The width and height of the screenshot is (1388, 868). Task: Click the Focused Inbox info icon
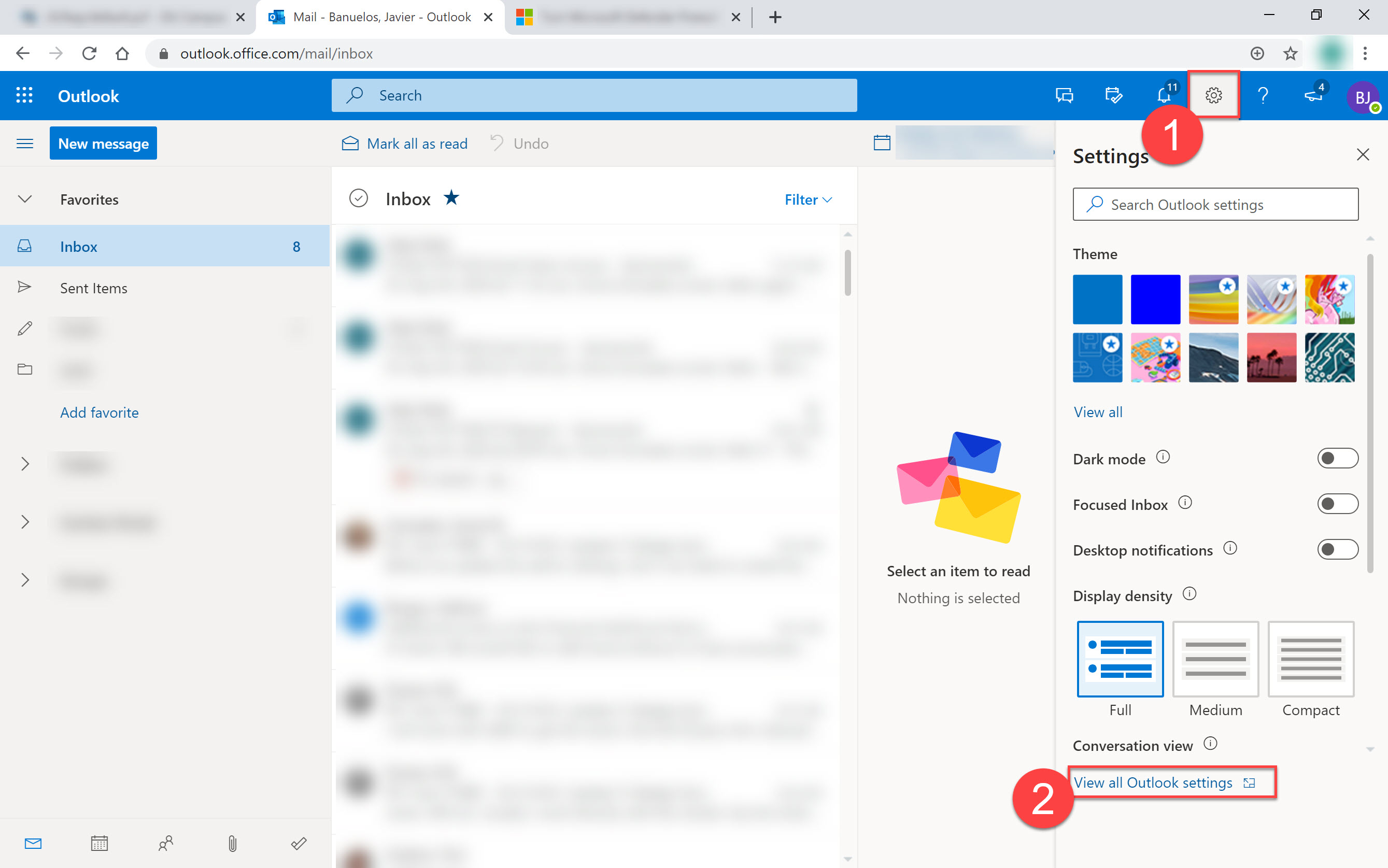[x=1185, y=503]
